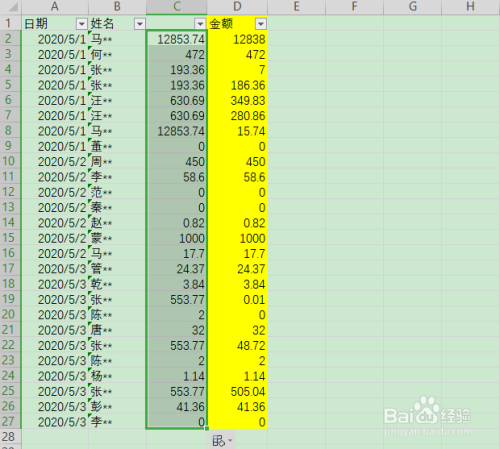This screenshot has width=500, height=449.
Task: Click cell C11 with value 58.6
Action: click(177, 177)
